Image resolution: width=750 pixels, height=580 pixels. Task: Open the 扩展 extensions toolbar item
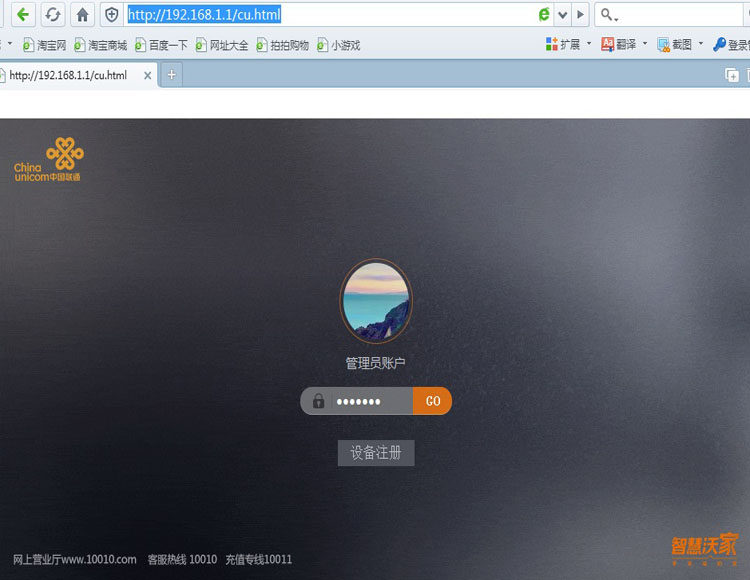(563, 44)
